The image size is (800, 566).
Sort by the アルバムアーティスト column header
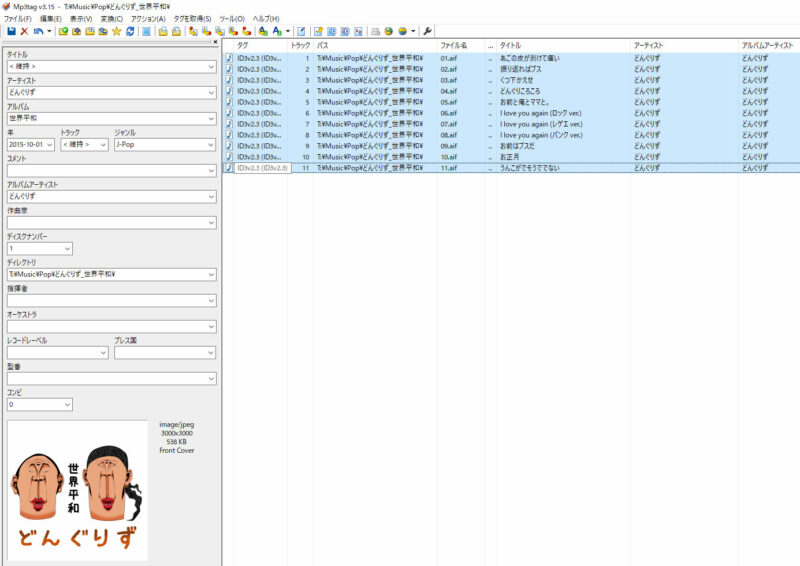pyautogui.click(x=767, y=45)
